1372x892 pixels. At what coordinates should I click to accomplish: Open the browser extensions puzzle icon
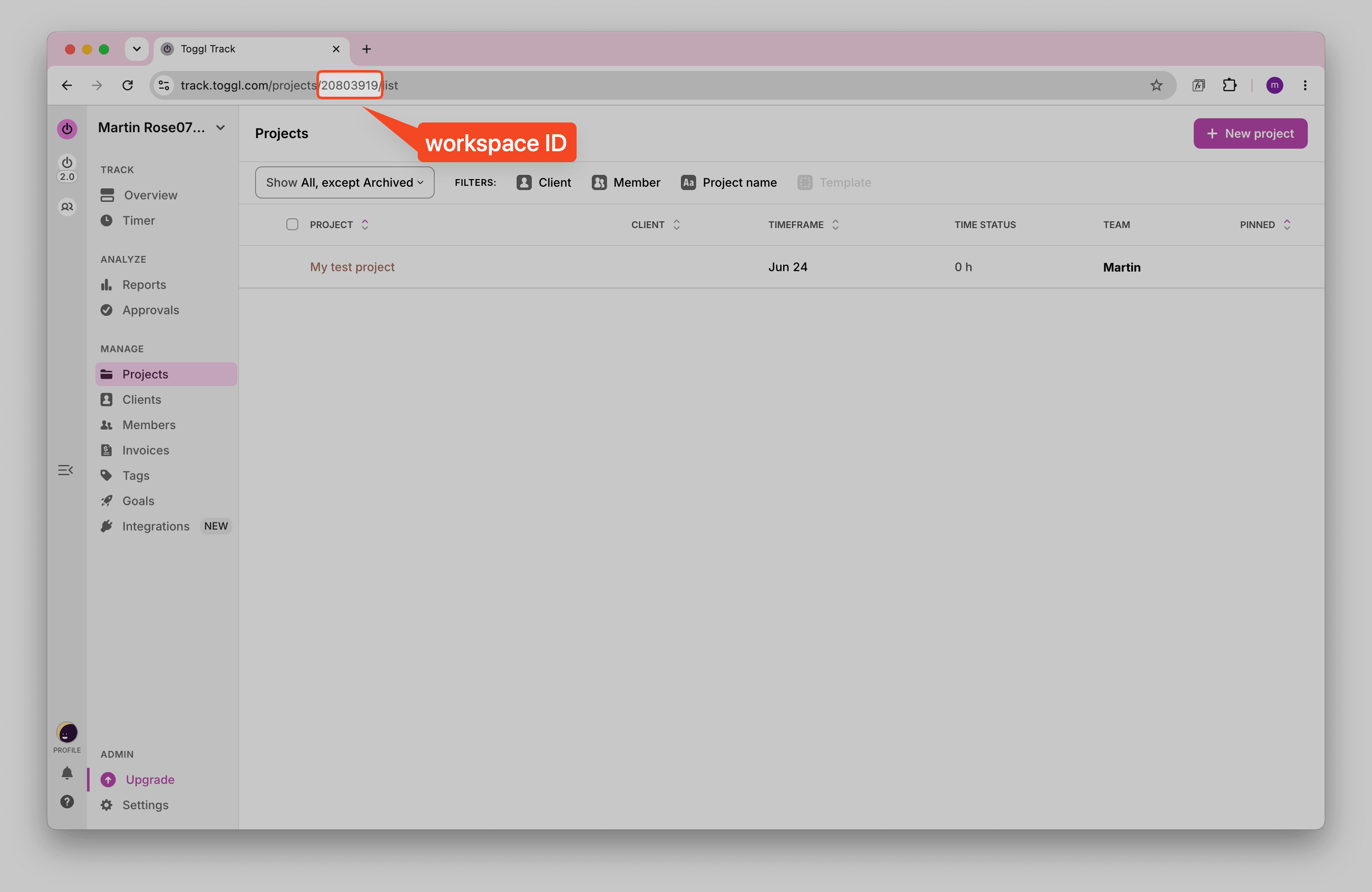point(1229,85)
